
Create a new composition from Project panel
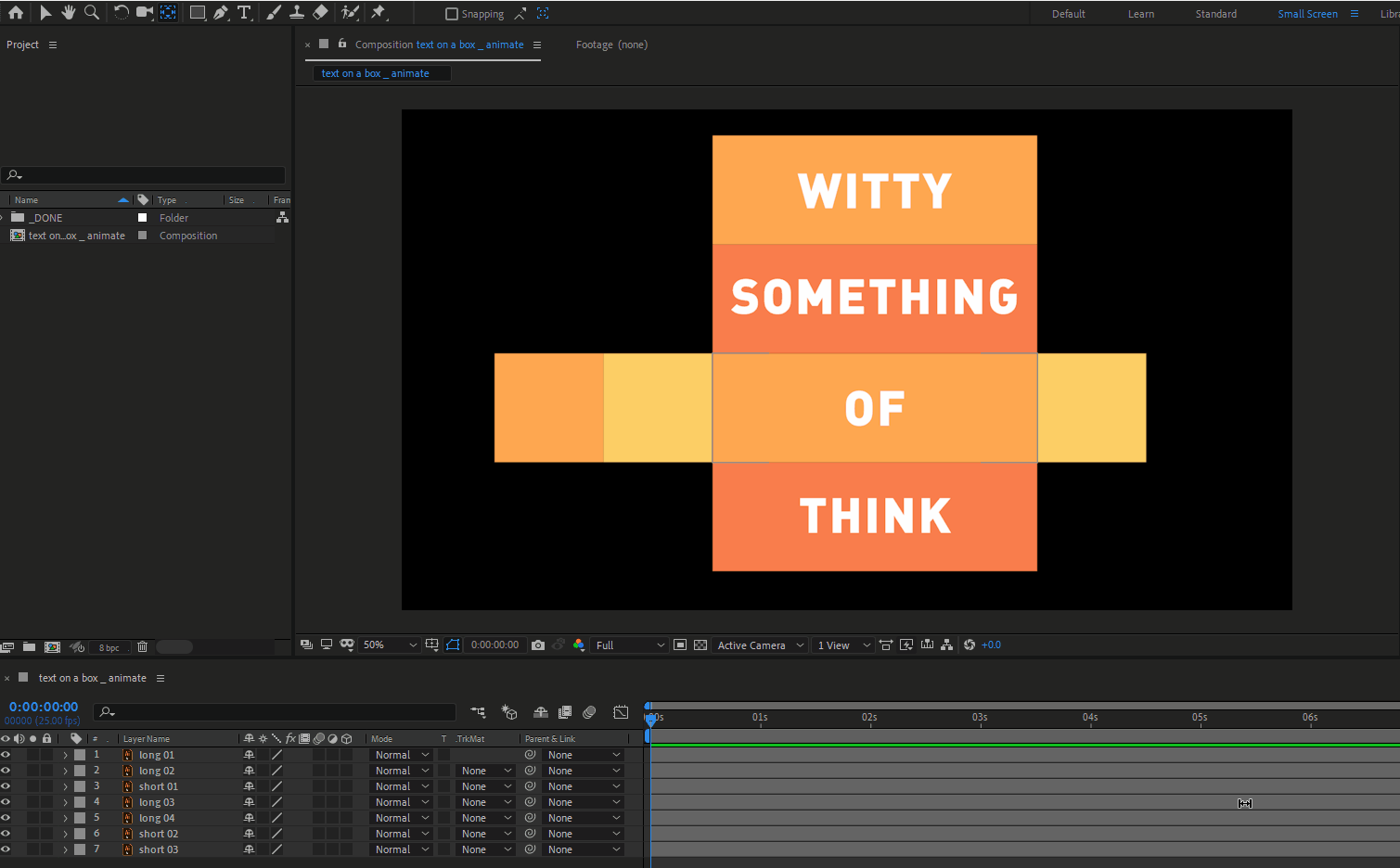tap(53, 647)
